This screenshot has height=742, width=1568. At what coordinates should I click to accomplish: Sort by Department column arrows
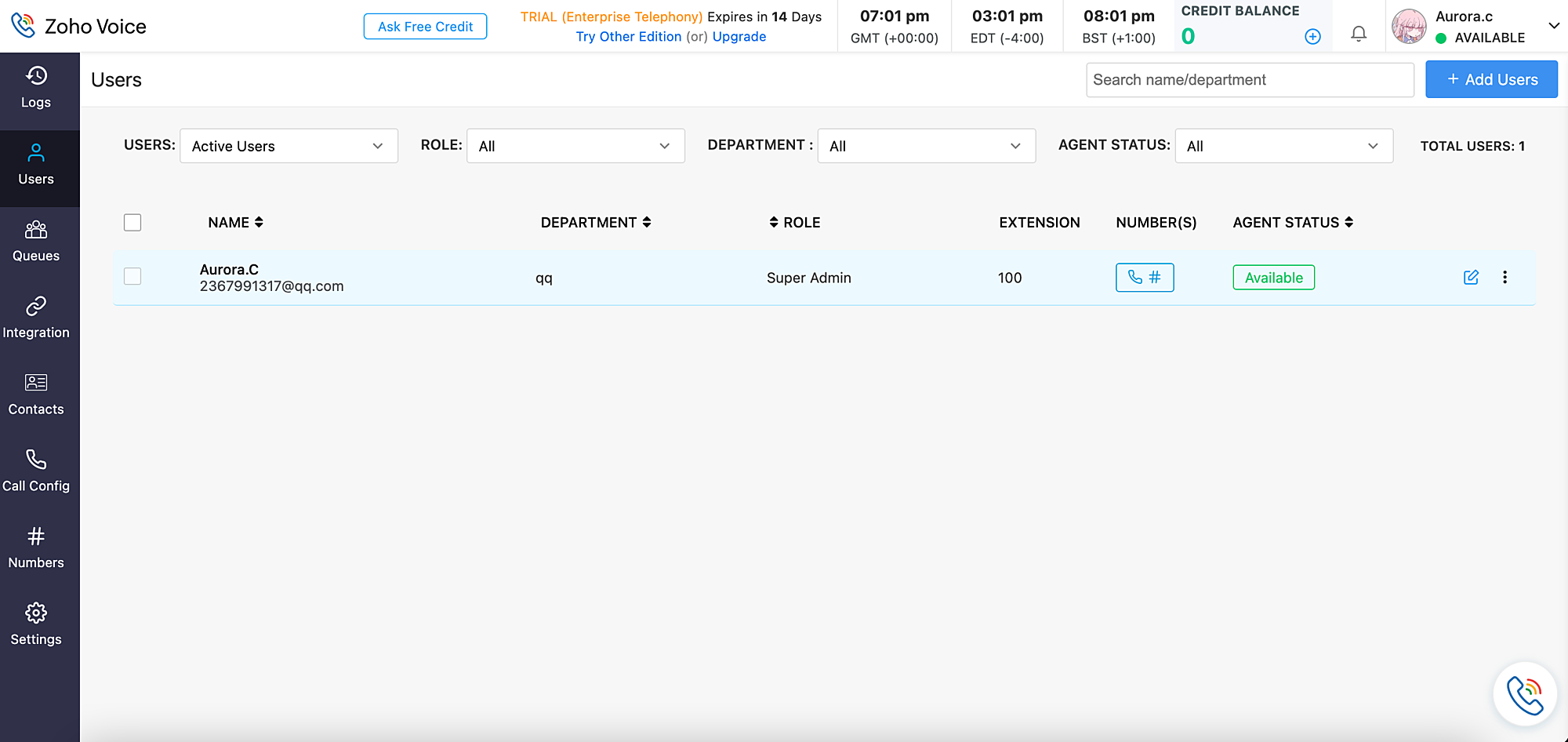click(647, 222)
